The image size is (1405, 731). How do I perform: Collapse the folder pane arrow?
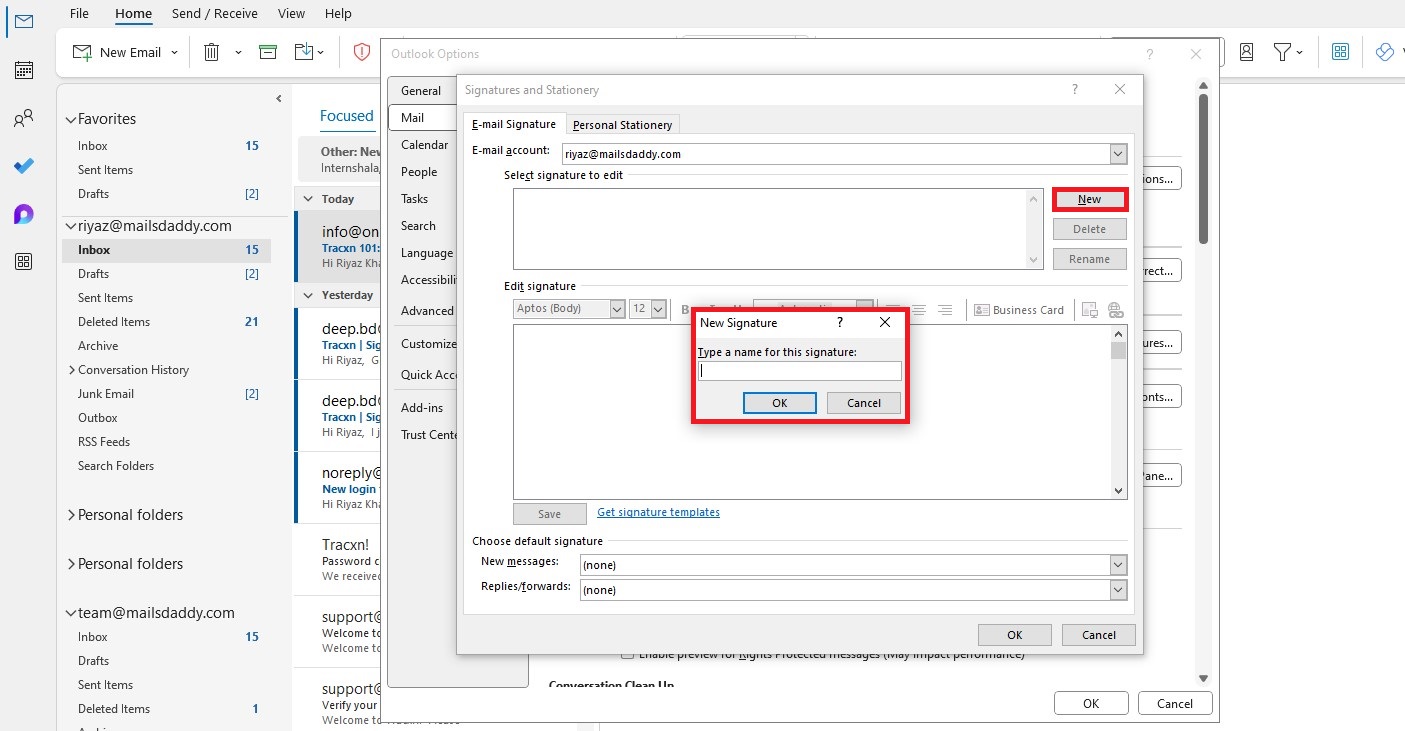(x=279, y=98)
